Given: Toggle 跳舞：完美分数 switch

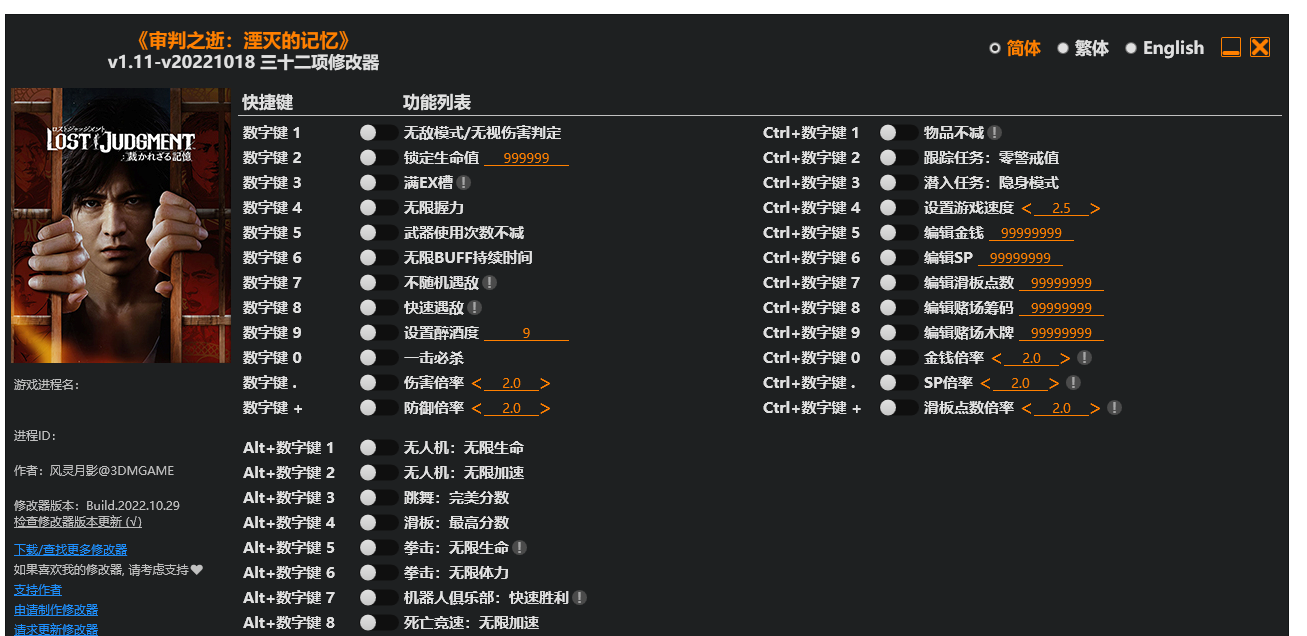Looking at the screenshot, I should pyautogui.click(x=378, y=498).
